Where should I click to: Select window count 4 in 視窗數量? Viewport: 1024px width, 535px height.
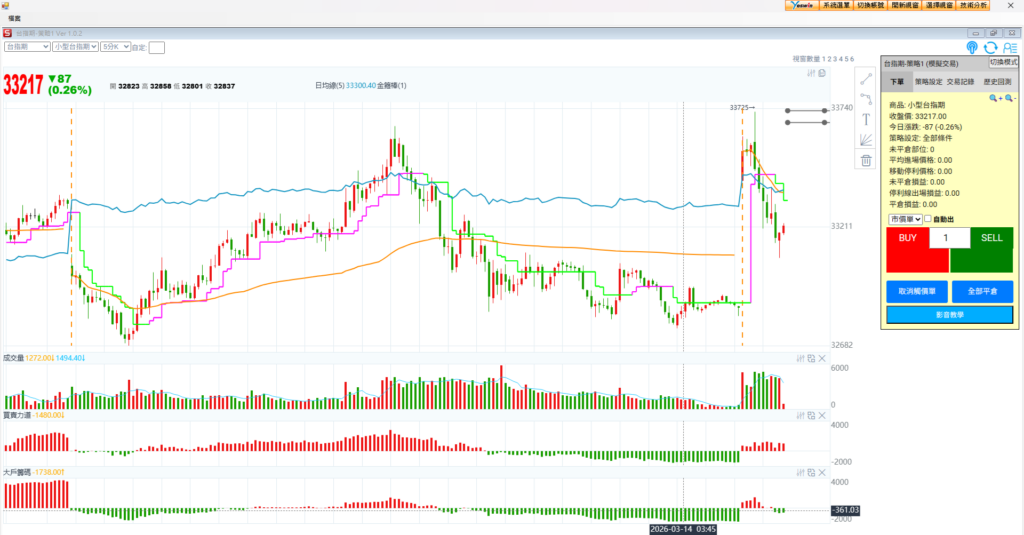click(839, 60)
